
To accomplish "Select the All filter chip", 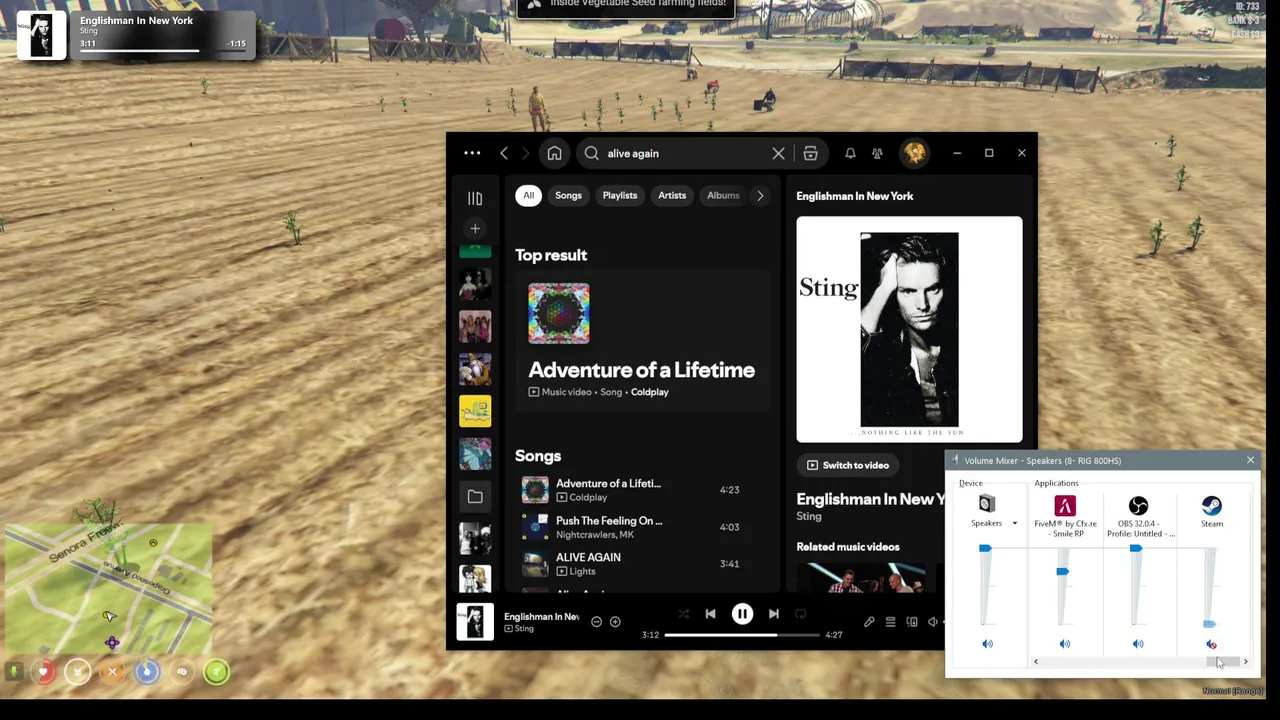I will 528,195.
